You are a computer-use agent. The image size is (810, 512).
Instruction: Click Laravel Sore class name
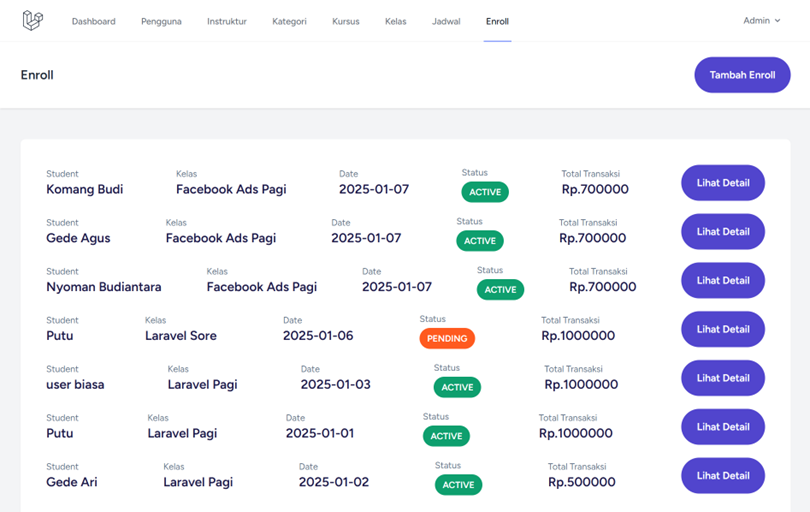(181, 336)
